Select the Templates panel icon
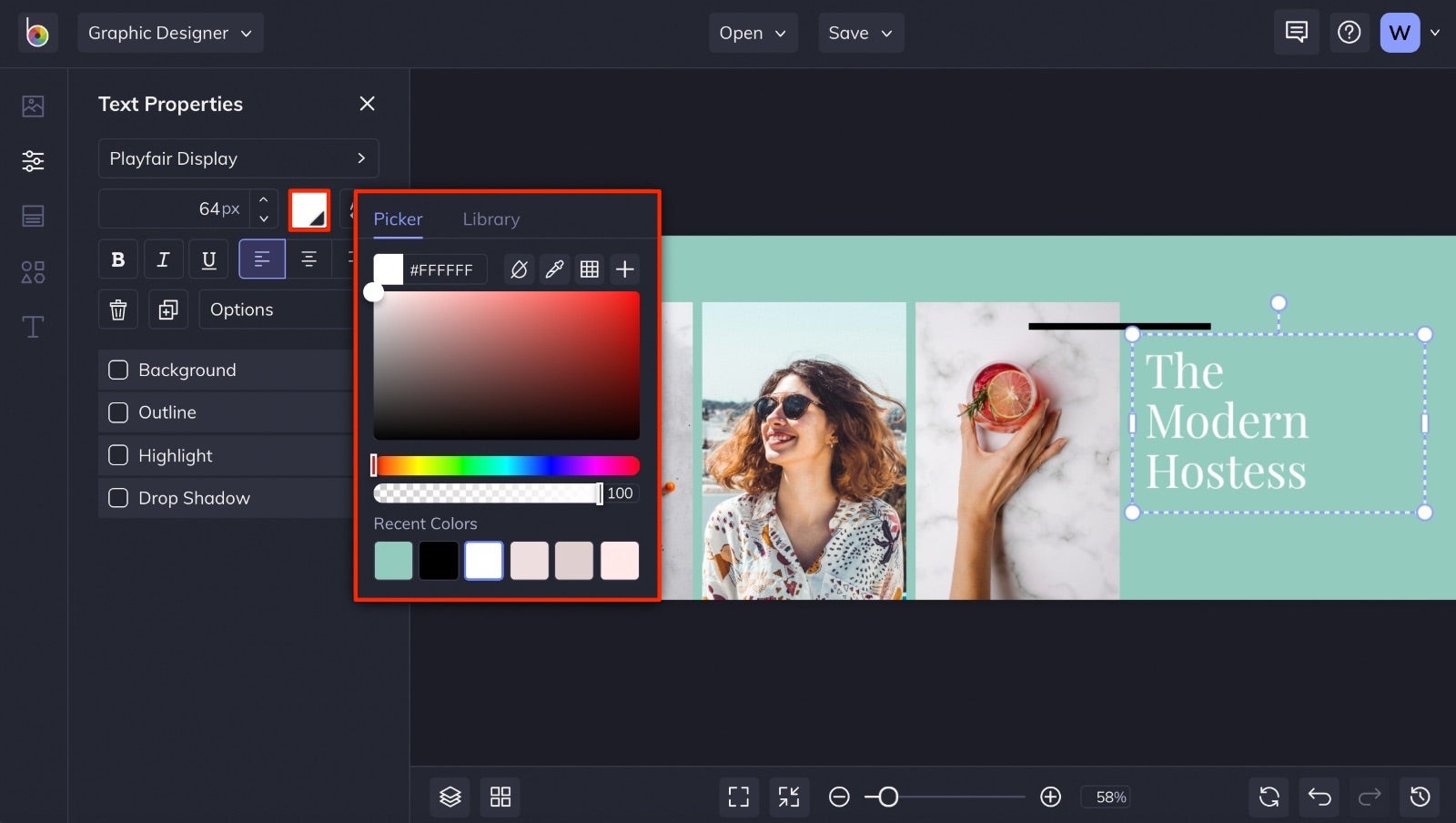The height and width of the screenshot is (823, 1456). click(33, 216)
